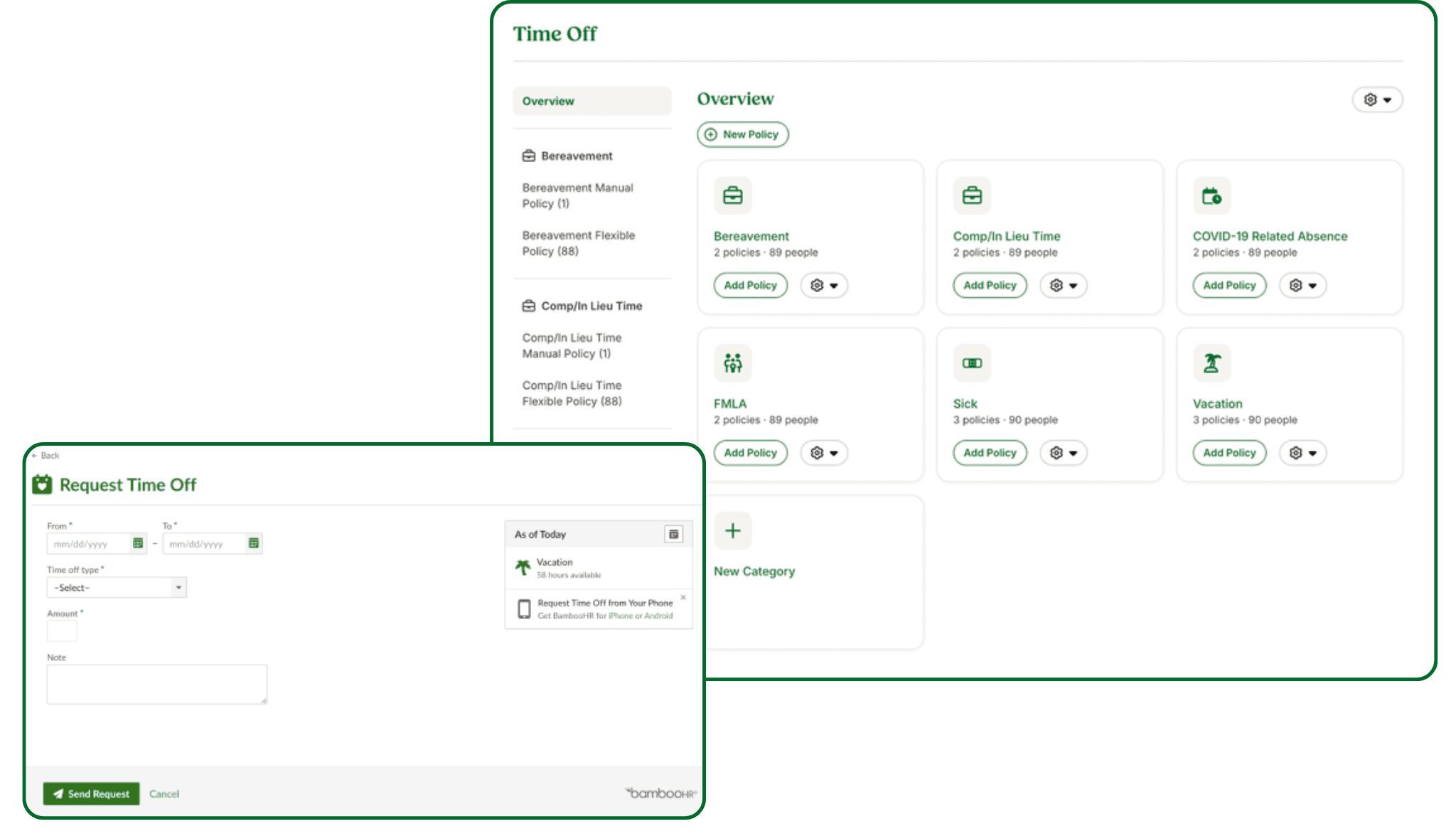Click the Back link
Screen dimensions: 1456x836
[45, 455]
